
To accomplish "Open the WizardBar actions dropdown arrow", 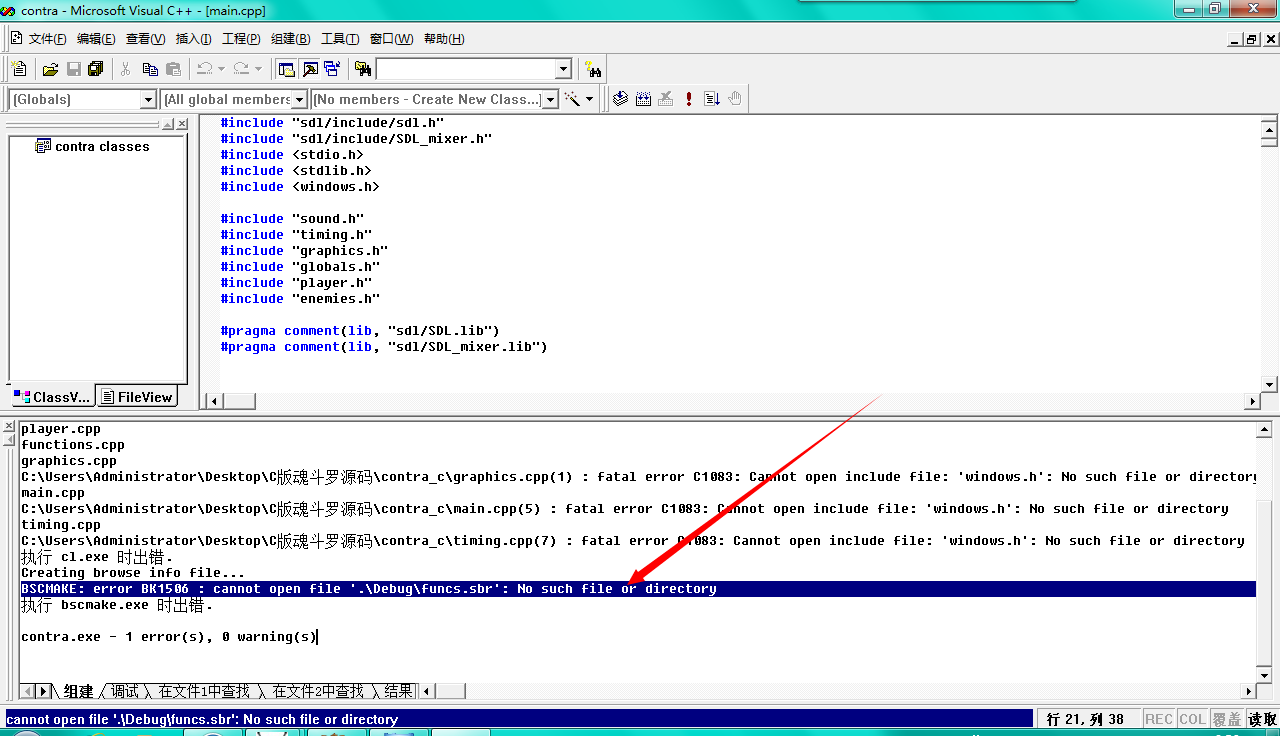I will pyautogui.click(x=590, y=99).
